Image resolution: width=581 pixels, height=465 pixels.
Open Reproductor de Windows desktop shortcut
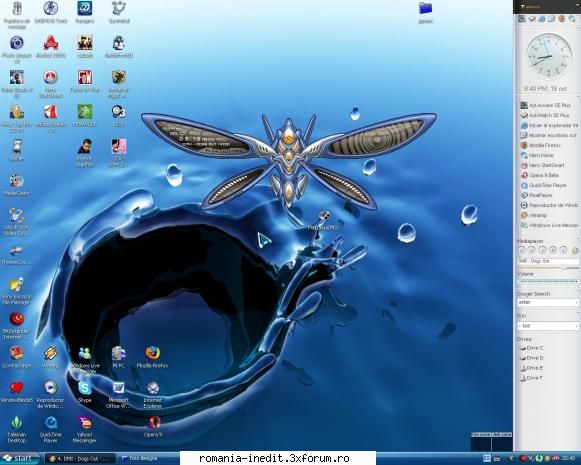50,394
